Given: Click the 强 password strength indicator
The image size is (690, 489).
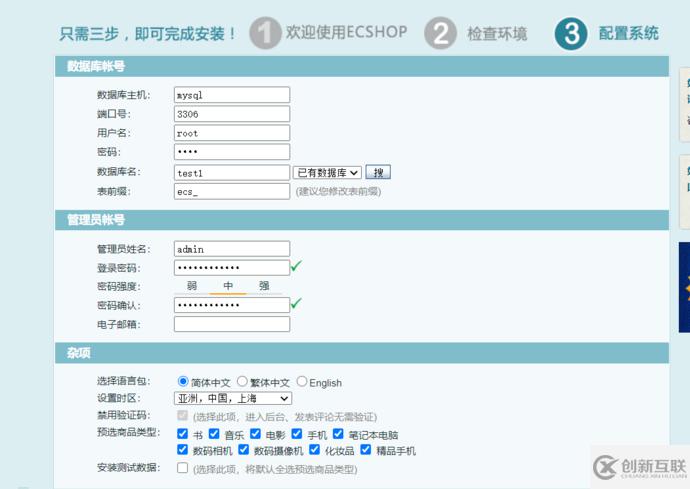Looking at the screenshot, I should coord(264,286).
